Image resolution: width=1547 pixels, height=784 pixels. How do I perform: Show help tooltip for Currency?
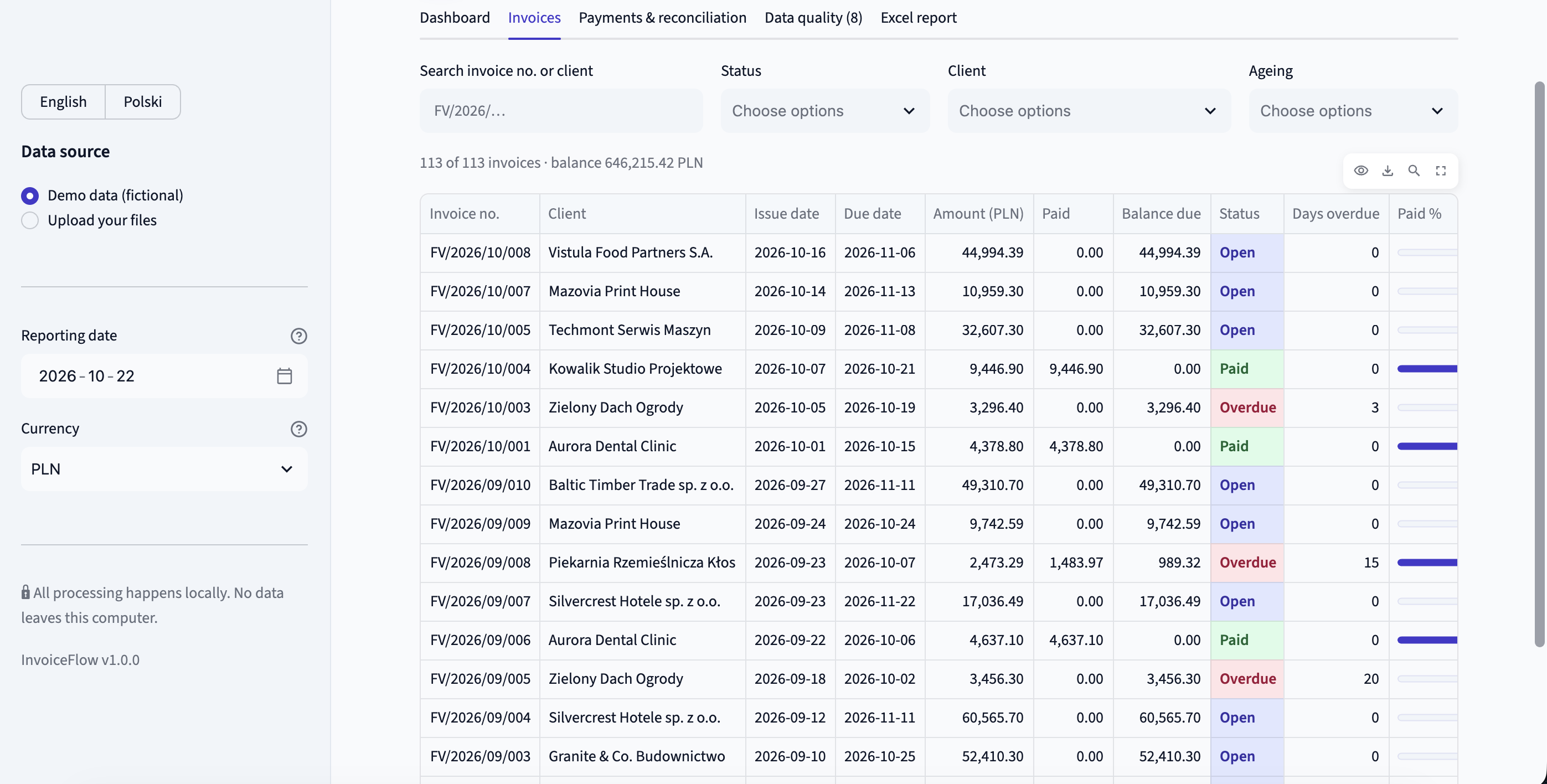(298, 429)
